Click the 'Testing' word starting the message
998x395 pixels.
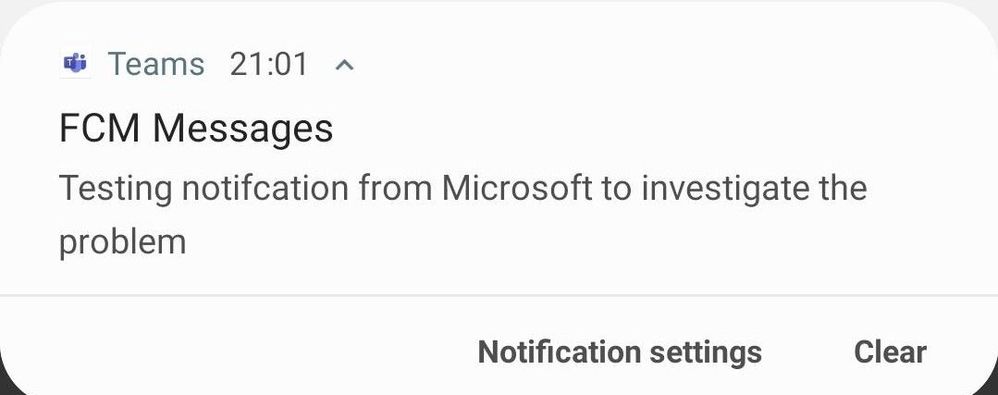click(116, 190)
